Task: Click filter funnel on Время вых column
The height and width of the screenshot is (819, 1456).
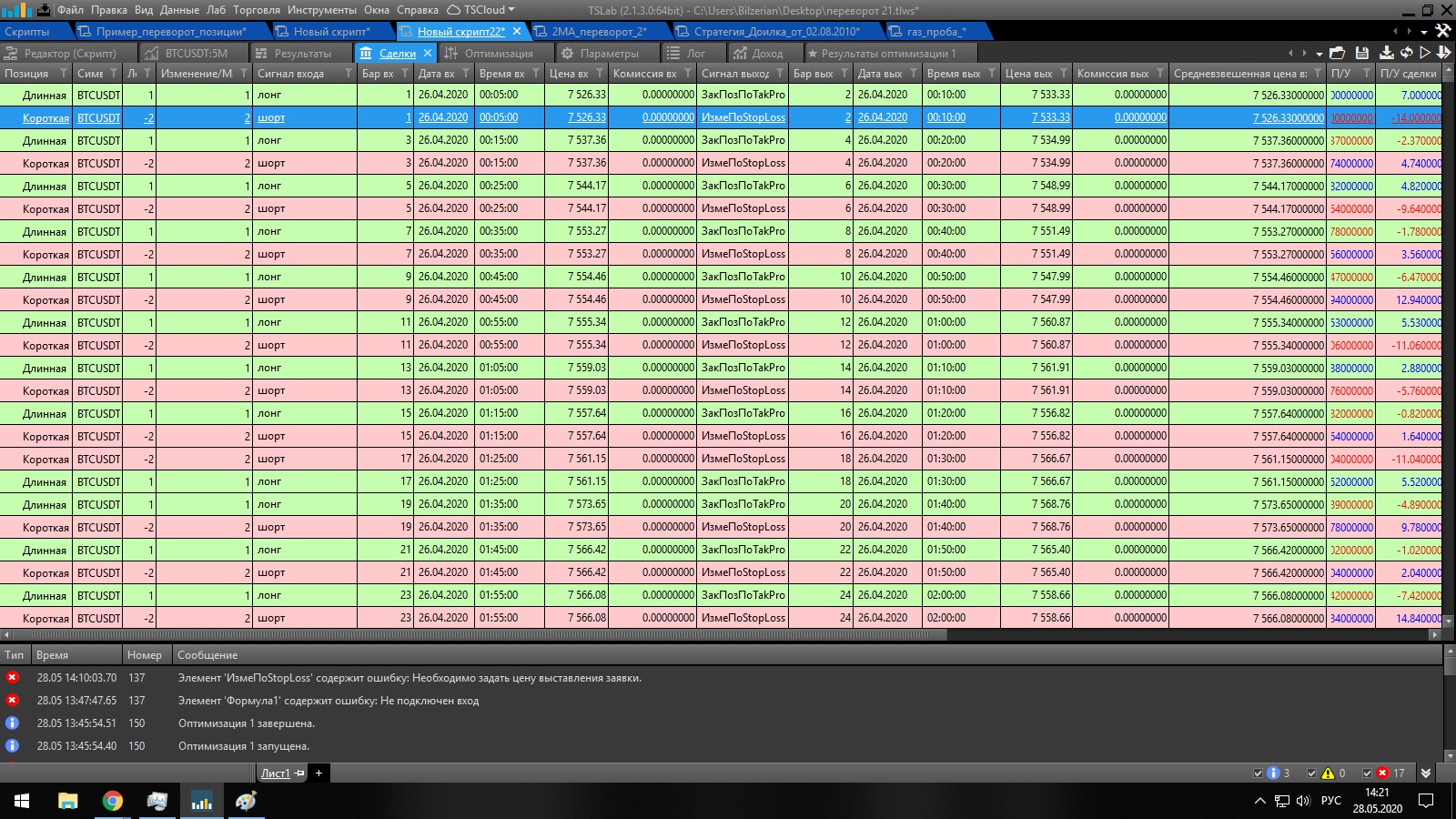Action: click(992, 74)
